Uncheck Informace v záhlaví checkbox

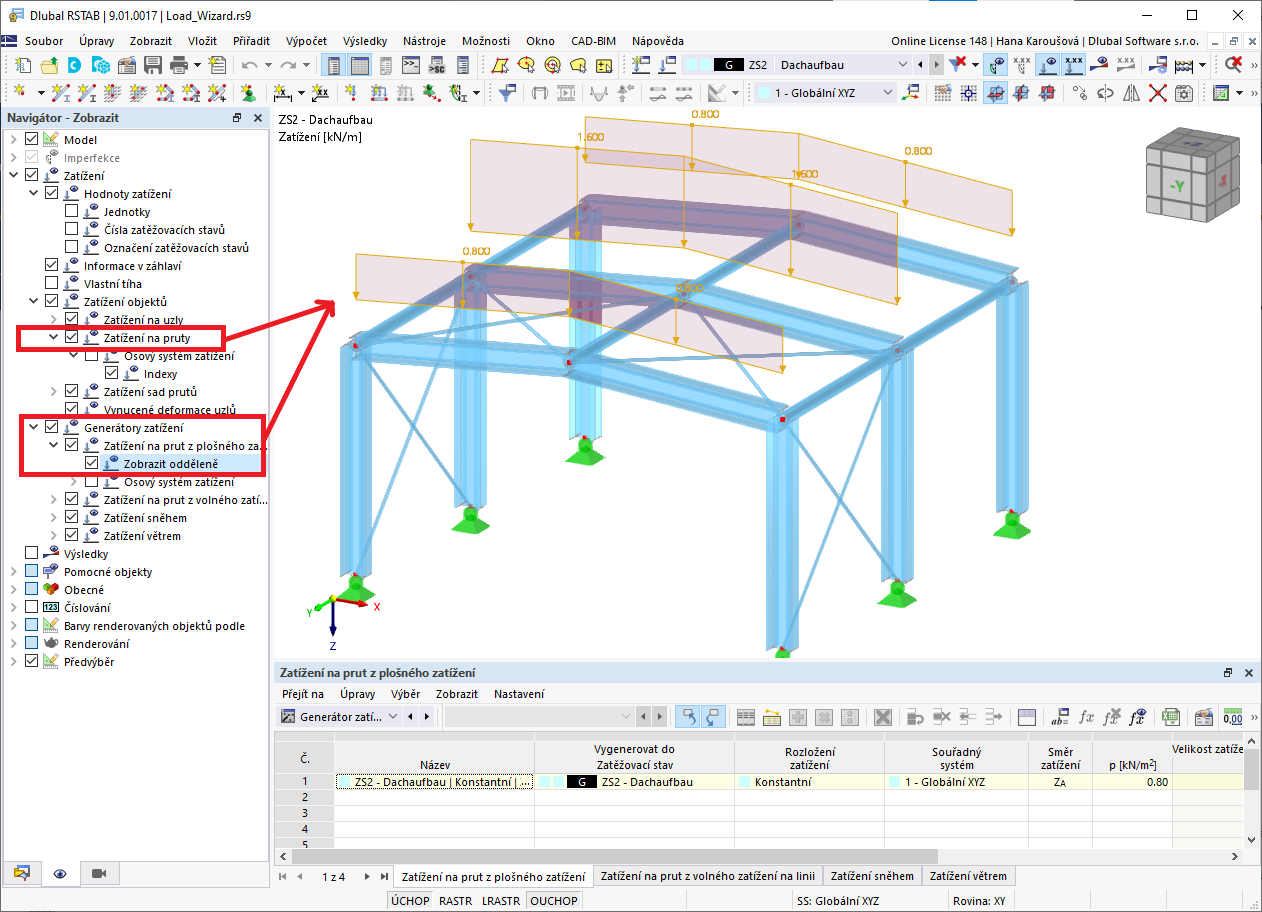pyautogui.click(x=51, y=266)
